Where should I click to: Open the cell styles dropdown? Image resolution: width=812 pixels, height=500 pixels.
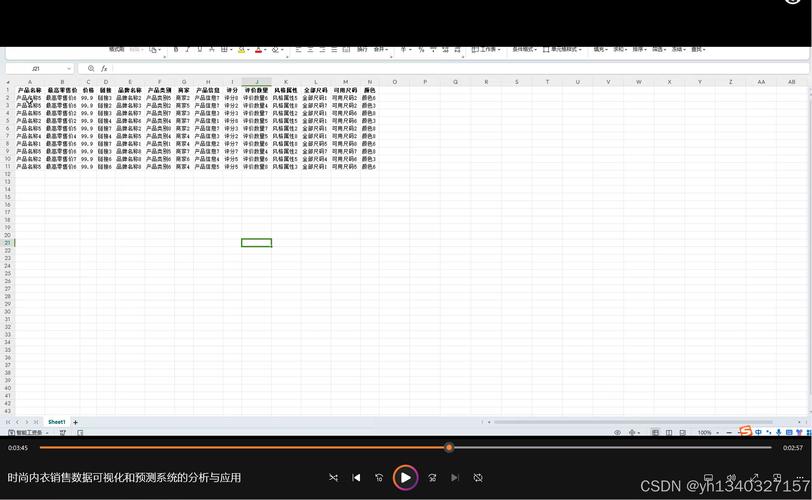click(562, 50)
